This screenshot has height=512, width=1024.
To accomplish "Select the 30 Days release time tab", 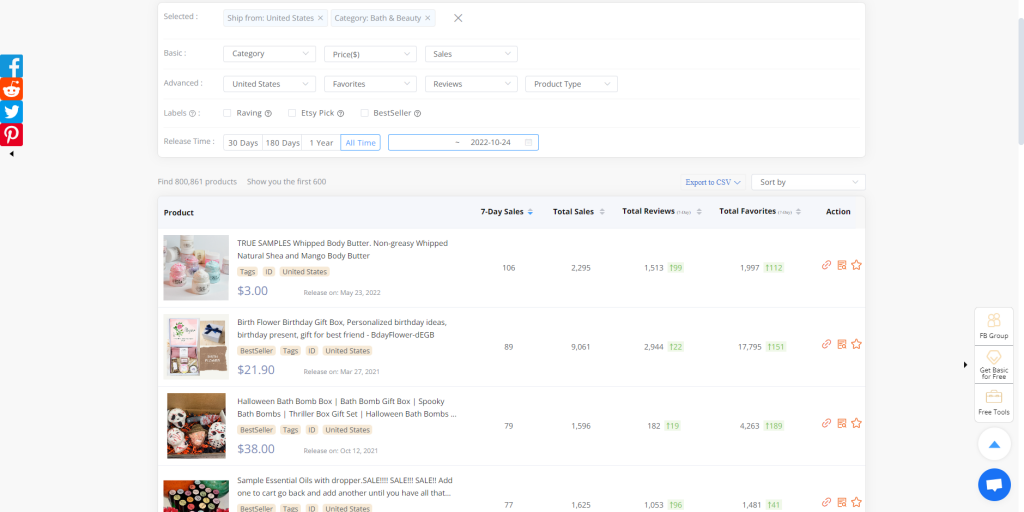I will click(243, 143).
